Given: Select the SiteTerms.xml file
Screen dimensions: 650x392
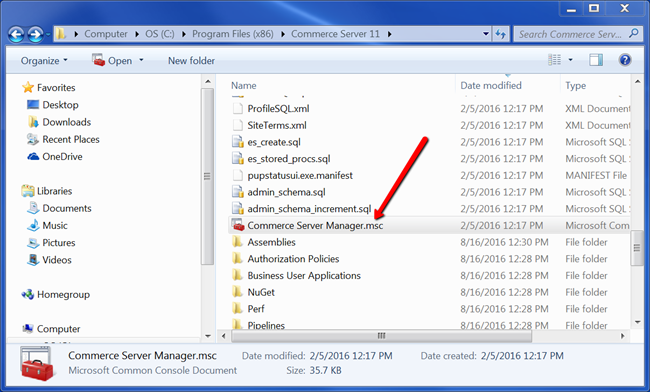Looking at the screenshot, I should point(277,125).
